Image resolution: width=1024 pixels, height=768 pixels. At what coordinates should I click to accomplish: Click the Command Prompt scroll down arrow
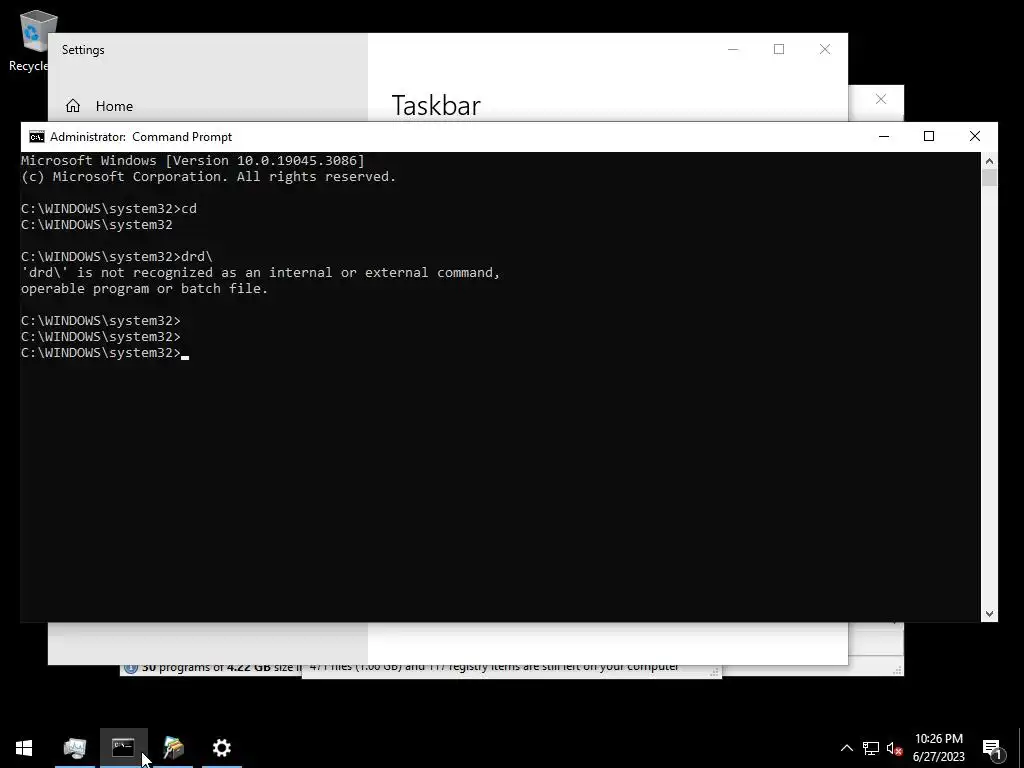tap(989, 614)
